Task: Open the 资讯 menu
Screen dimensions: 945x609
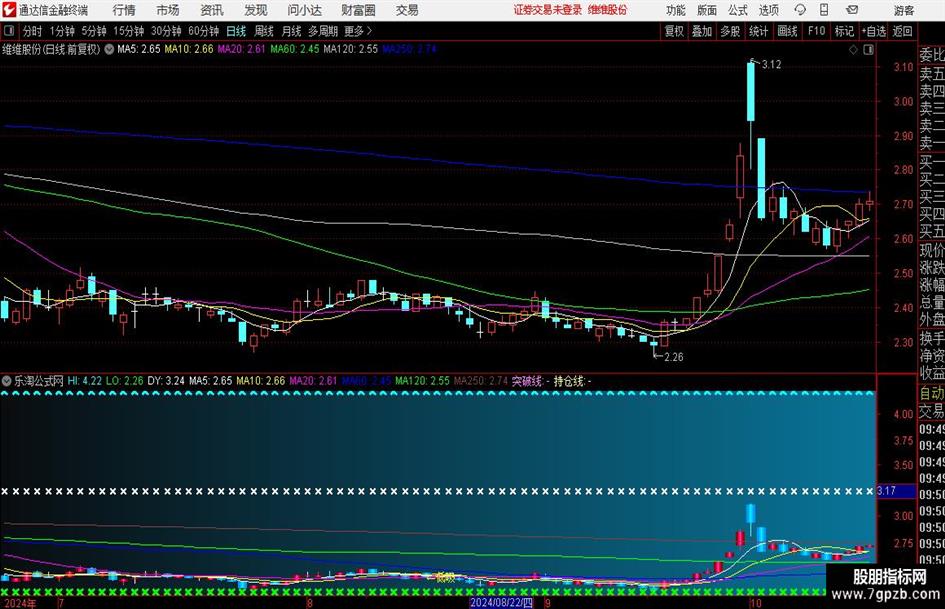Action: pyautogui.click(x=212, y=10)
